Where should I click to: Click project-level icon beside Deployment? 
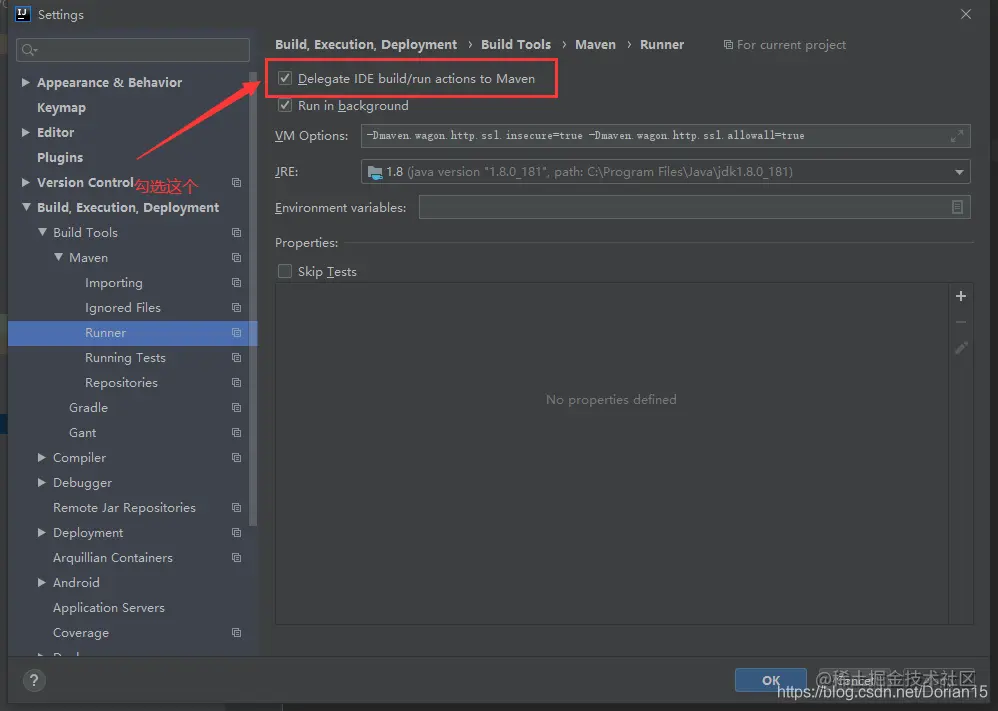coord(237,532)
